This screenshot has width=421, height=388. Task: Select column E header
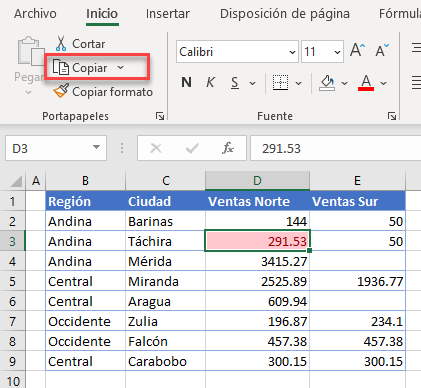click(x=357, y=181)
